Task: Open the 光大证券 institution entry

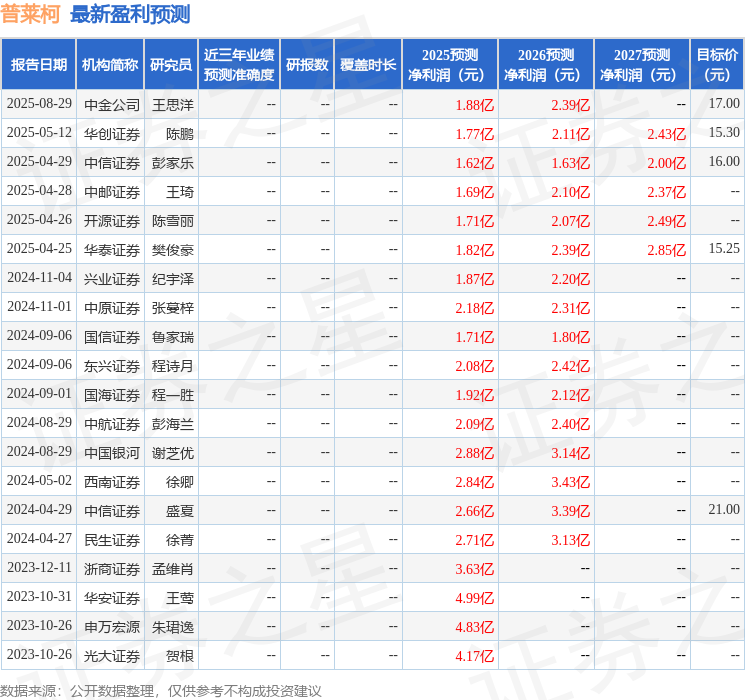Action: [x=112, y=656]
